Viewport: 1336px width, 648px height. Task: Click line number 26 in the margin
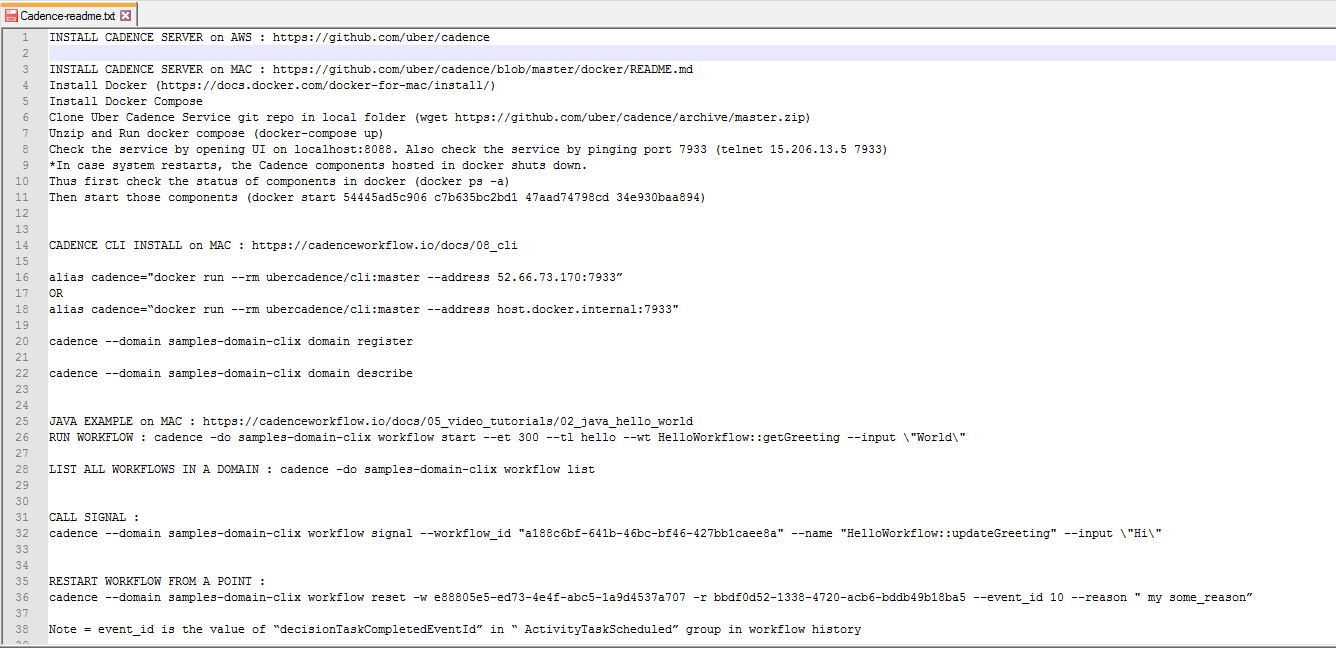pyautogui.click(x=23, y=437)
